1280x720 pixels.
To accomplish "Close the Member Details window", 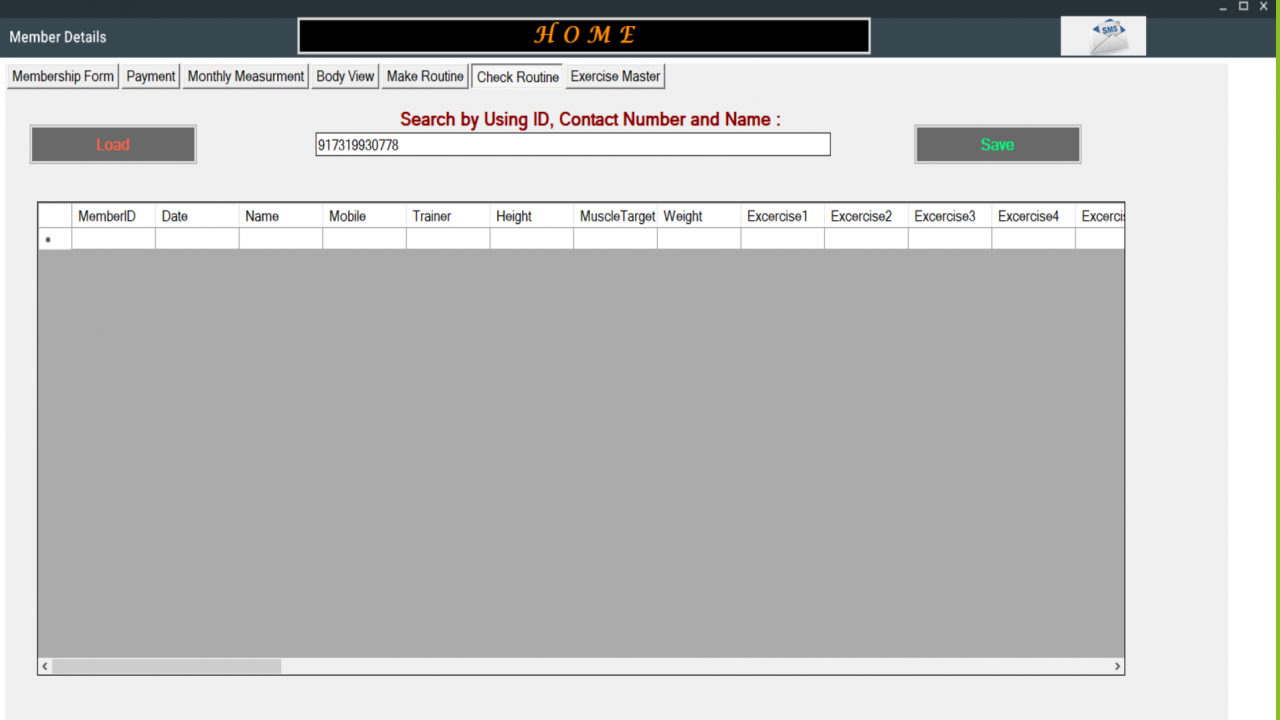I will click(x=1264, y=7).
